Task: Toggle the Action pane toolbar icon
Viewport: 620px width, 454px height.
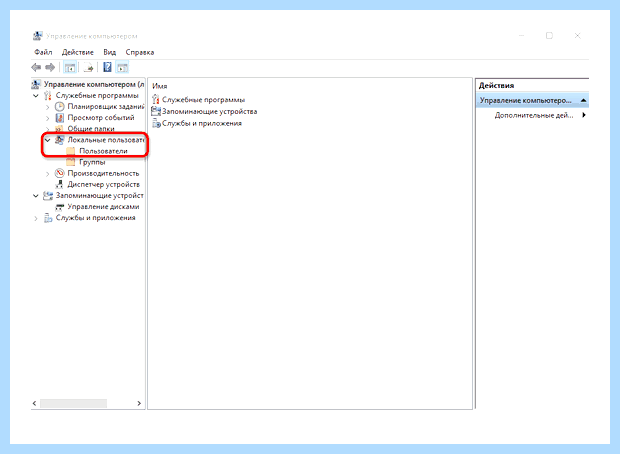Action: [122, 68]
